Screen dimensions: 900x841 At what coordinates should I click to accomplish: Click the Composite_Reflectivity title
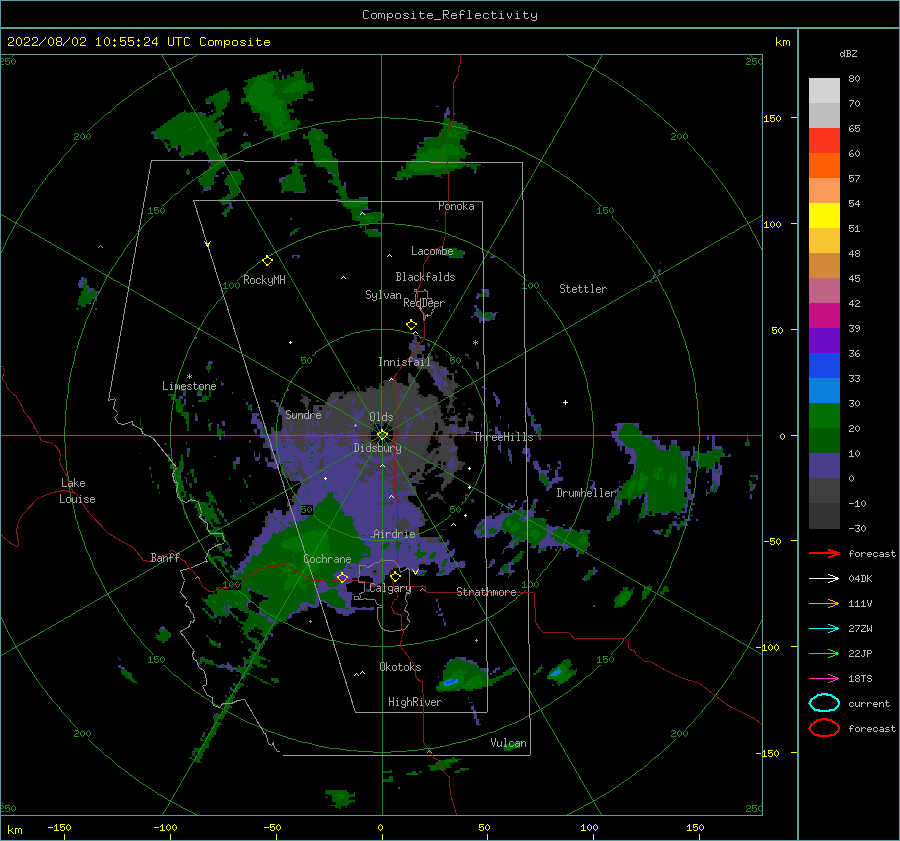(450, 15)
